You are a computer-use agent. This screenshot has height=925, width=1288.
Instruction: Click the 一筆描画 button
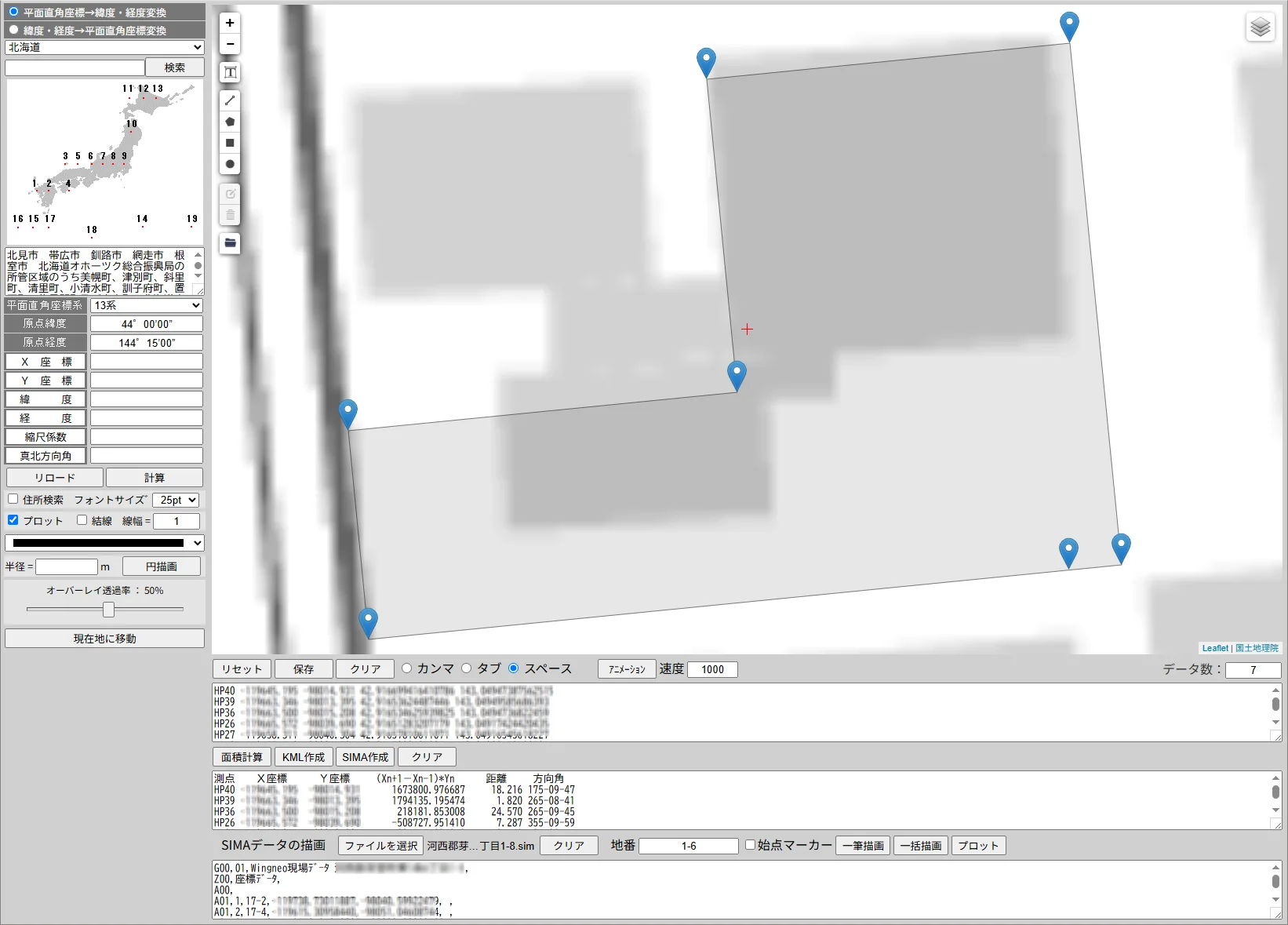click(x=863, y=846)
